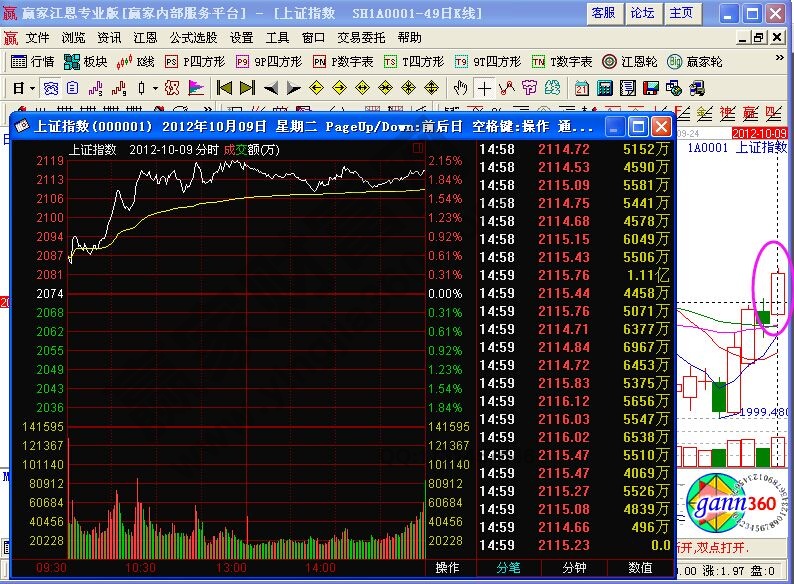This screenshot has height=584, width=794.
Task: Switch to the K线 candlestick chart
Action: (136, 62)
